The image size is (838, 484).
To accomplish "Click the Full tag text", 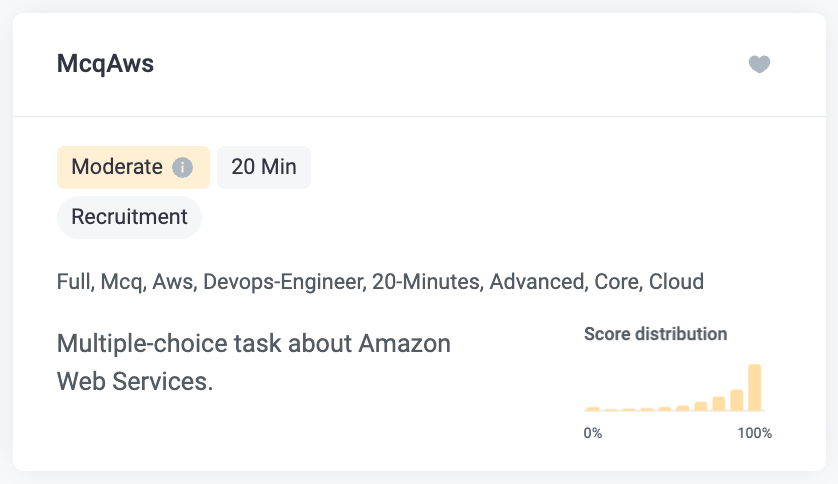I will click(x=74, y=282).
